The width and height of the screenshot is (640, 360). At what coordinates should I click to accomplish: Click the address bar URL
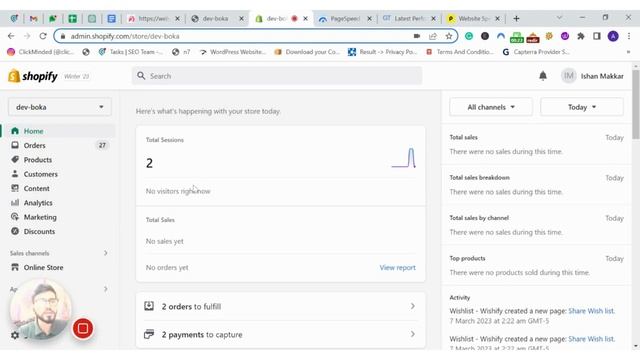tap(125, 36)
